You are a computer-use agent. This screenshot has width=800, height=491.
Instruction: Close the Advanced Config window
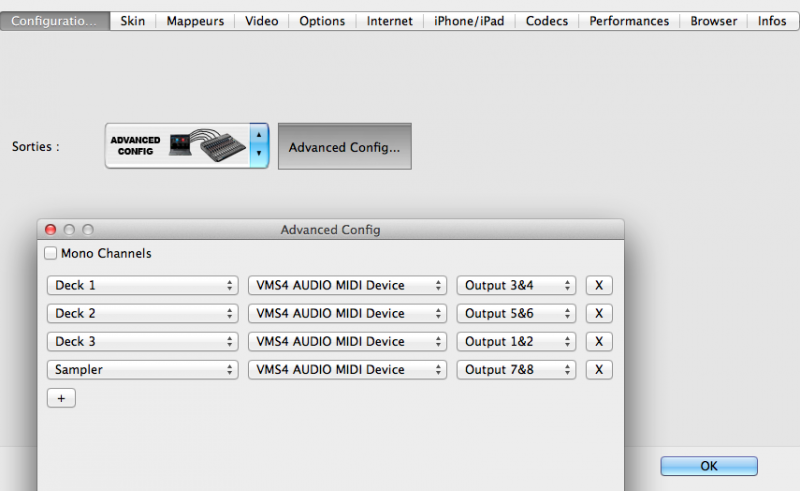[x=51, y=230]
